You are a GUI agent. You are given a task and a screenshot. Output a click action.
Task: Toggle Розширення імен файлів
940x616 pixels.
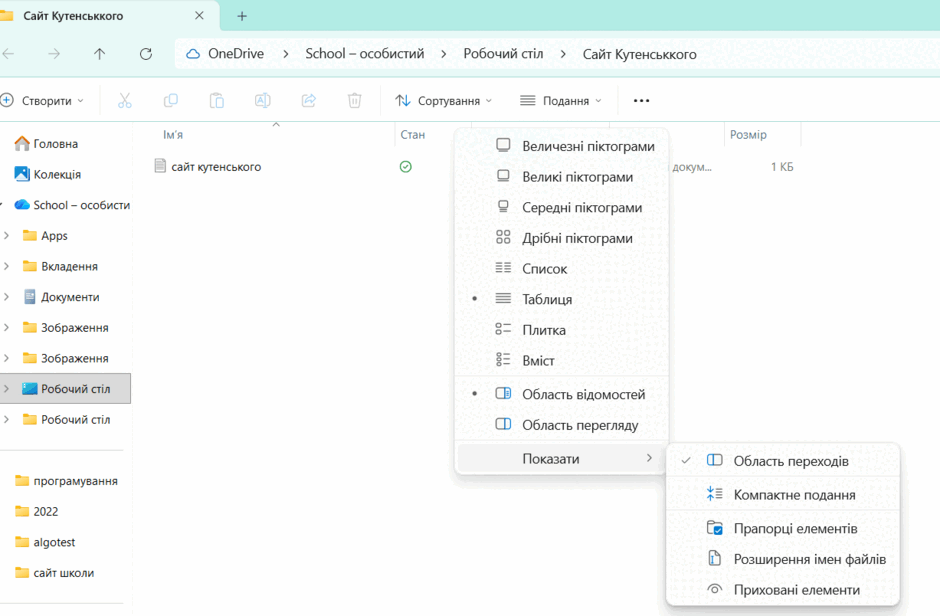(783, 559)
